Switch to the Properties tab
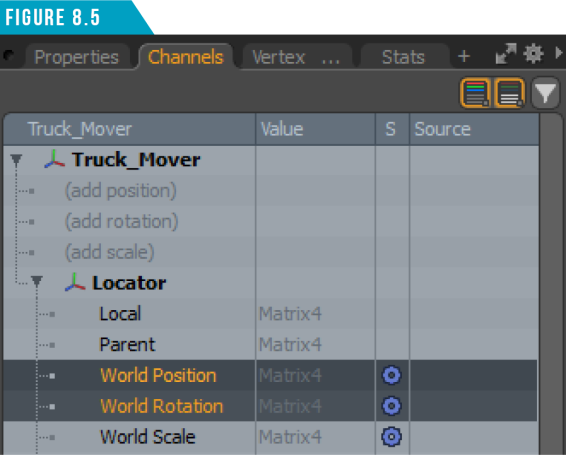This screenshot has height=455, width=566. tap(77, 57)
